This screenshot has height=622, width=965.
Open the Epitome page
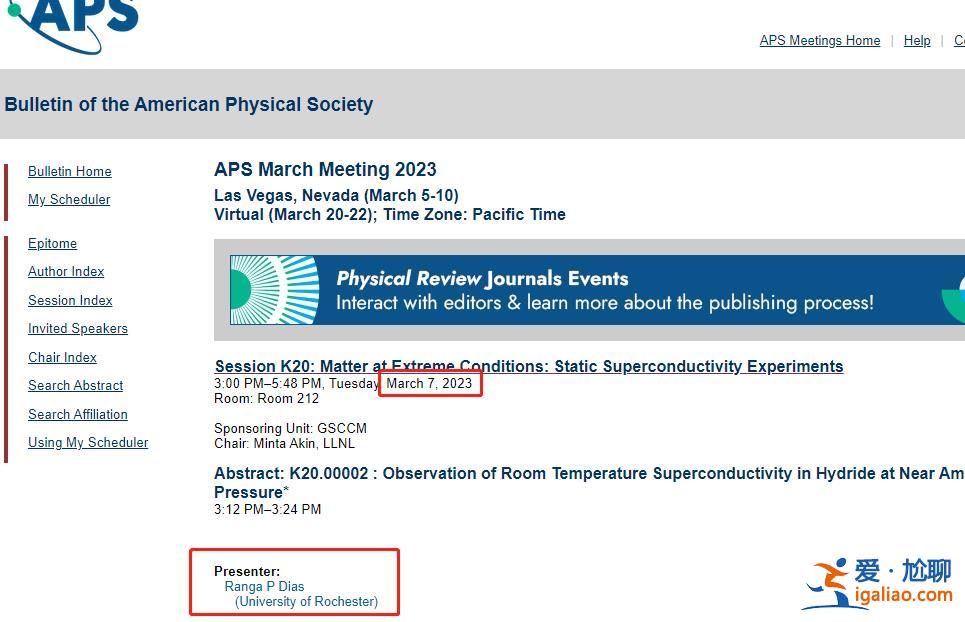point(52,244)
